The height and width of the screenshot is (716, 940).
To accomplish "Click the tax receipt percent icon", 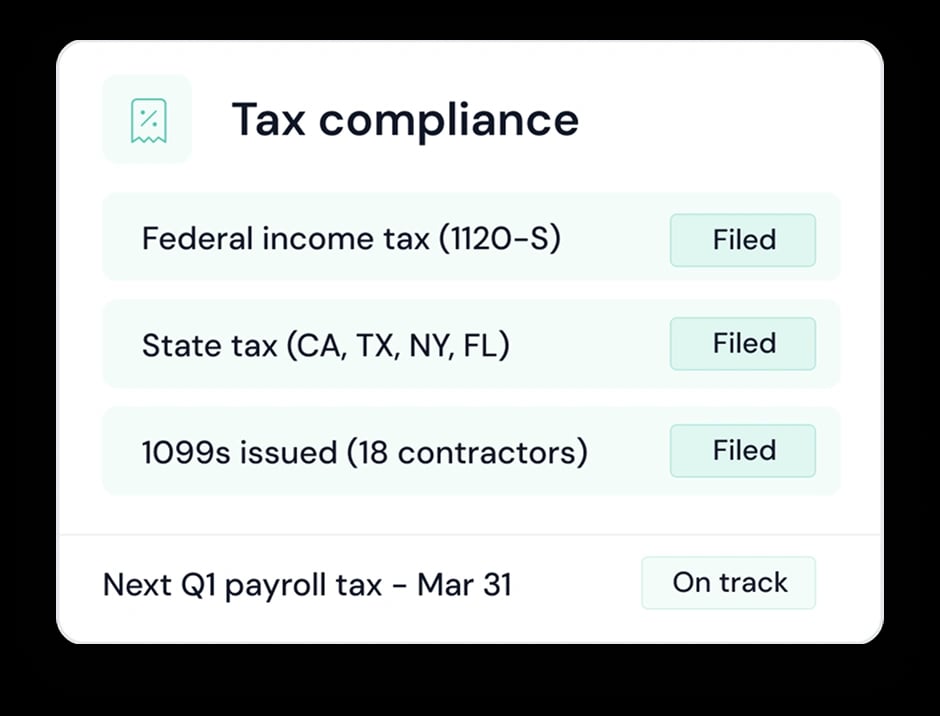I will click(148, 120).
